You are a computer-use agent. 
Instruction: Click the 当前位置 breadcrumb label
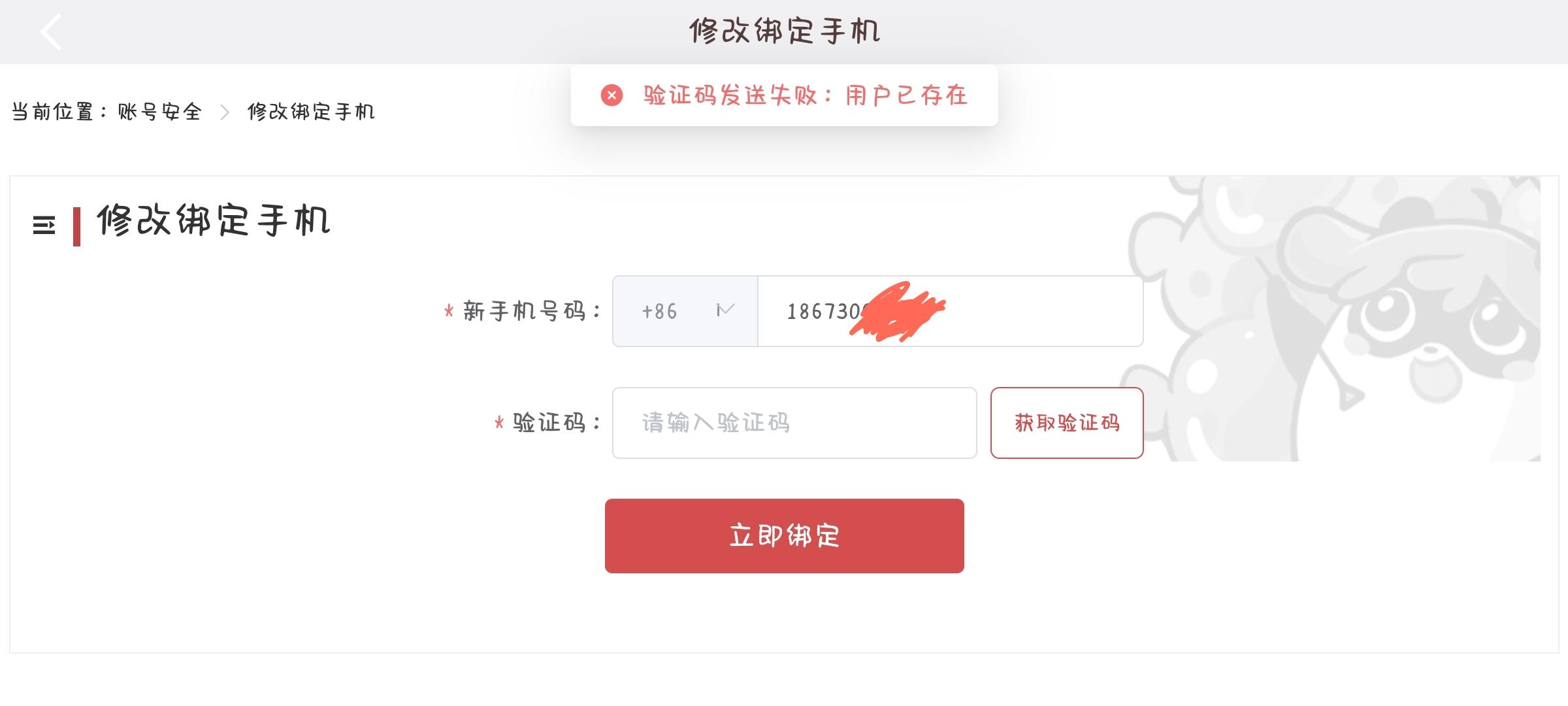tap(53, 112)
